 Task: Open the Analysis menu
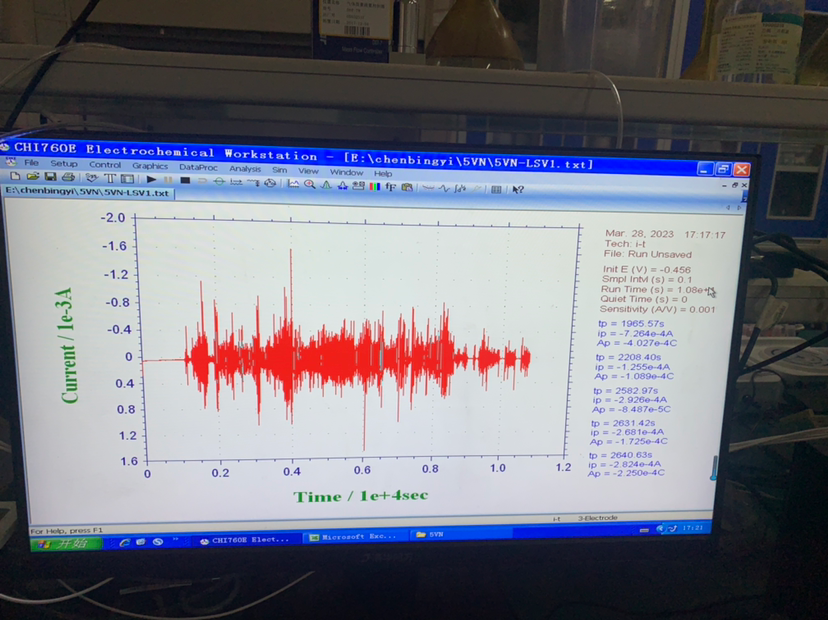point(245,169)
